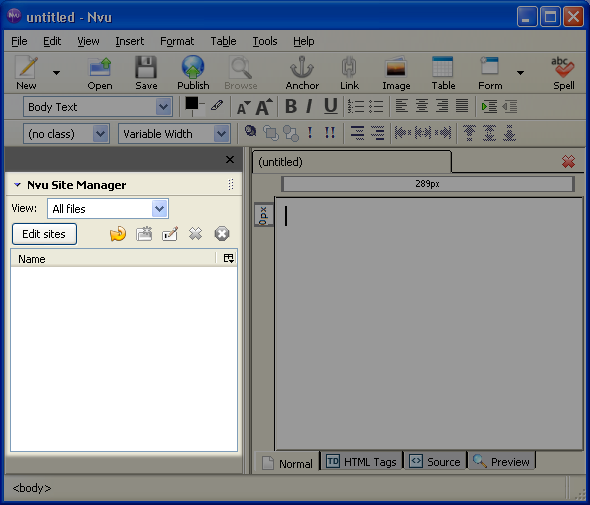Click the rename pencil icon in Site Manager
This screenshot has height=505, width=590.
pos(170,234)
